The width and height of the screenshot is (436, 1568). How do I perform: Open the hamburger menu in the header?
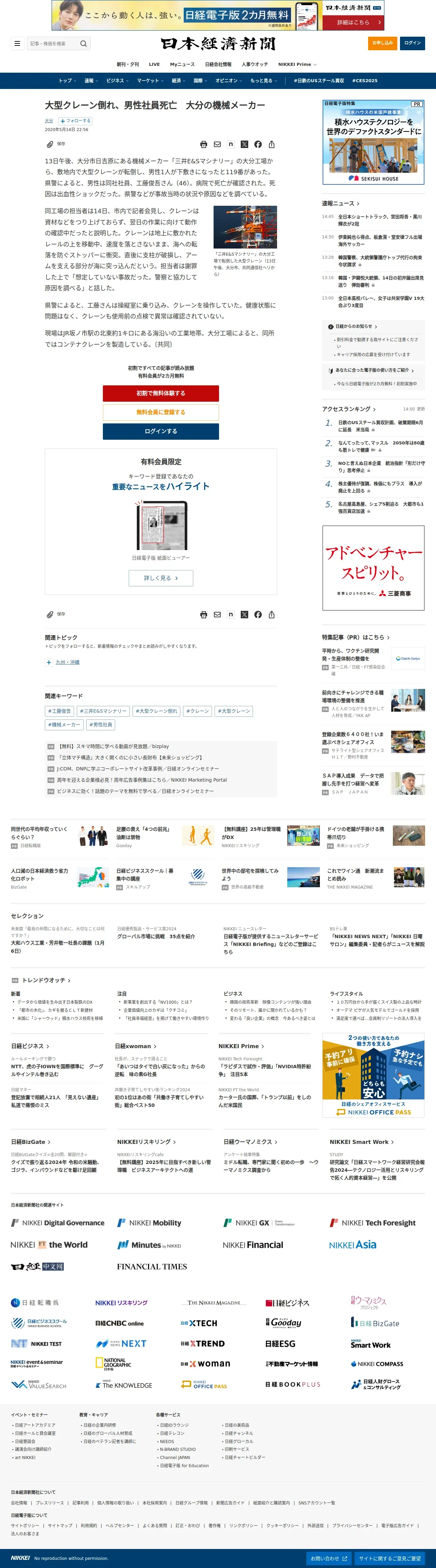[17, 43]
